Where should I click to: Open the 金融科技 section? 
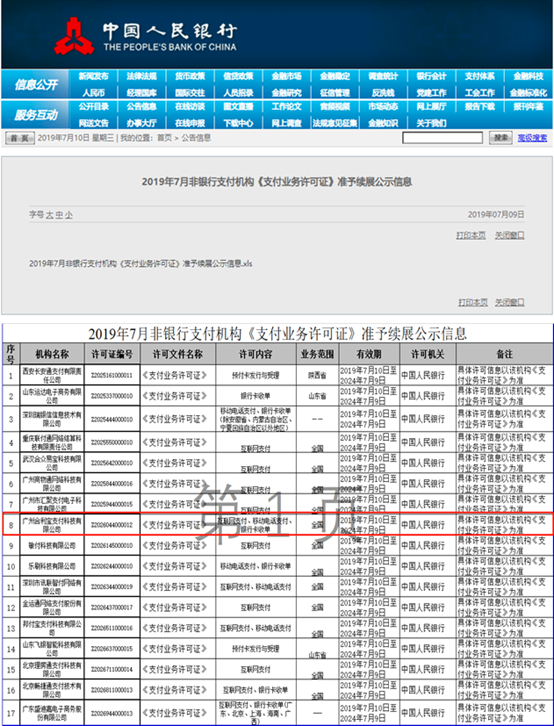528,76
